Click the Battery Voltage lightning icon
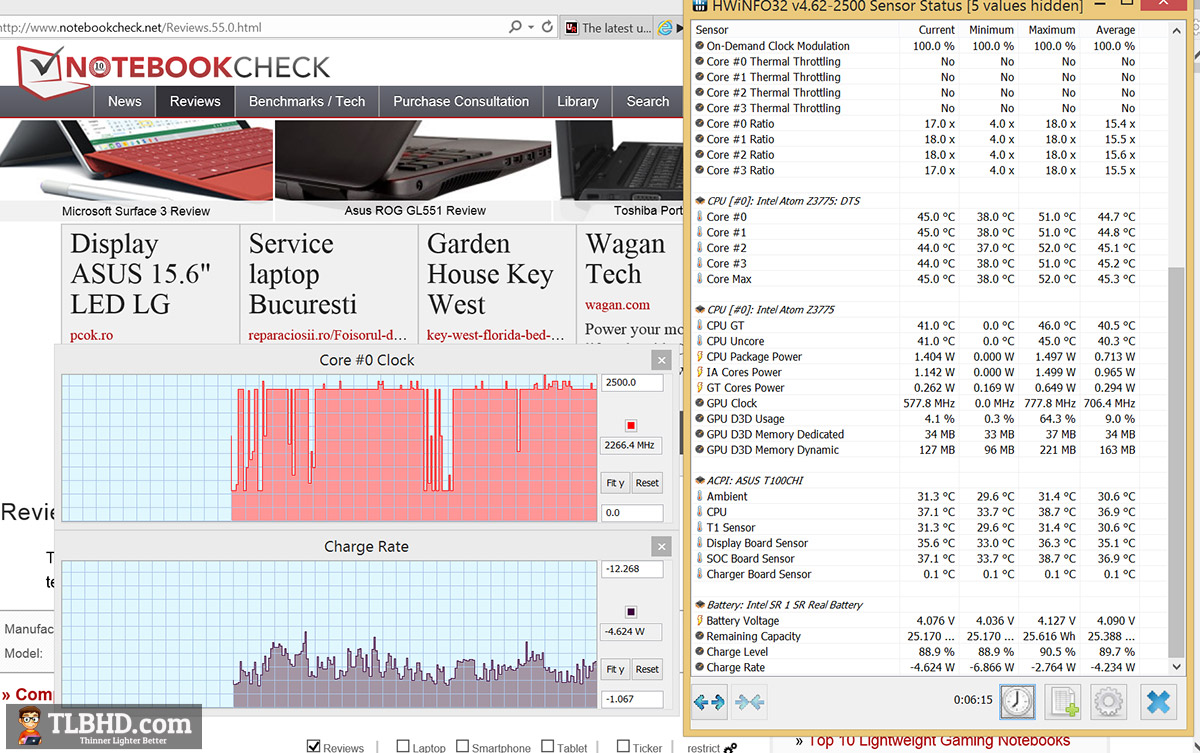1200x753 pixels. coord(699,621)
